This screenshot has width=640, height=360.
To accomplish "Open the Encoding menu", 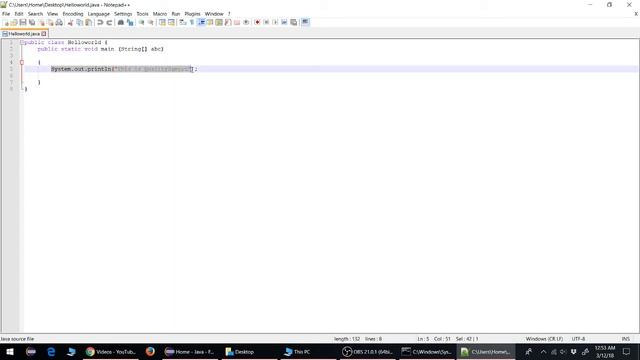I will pos(73,14).
